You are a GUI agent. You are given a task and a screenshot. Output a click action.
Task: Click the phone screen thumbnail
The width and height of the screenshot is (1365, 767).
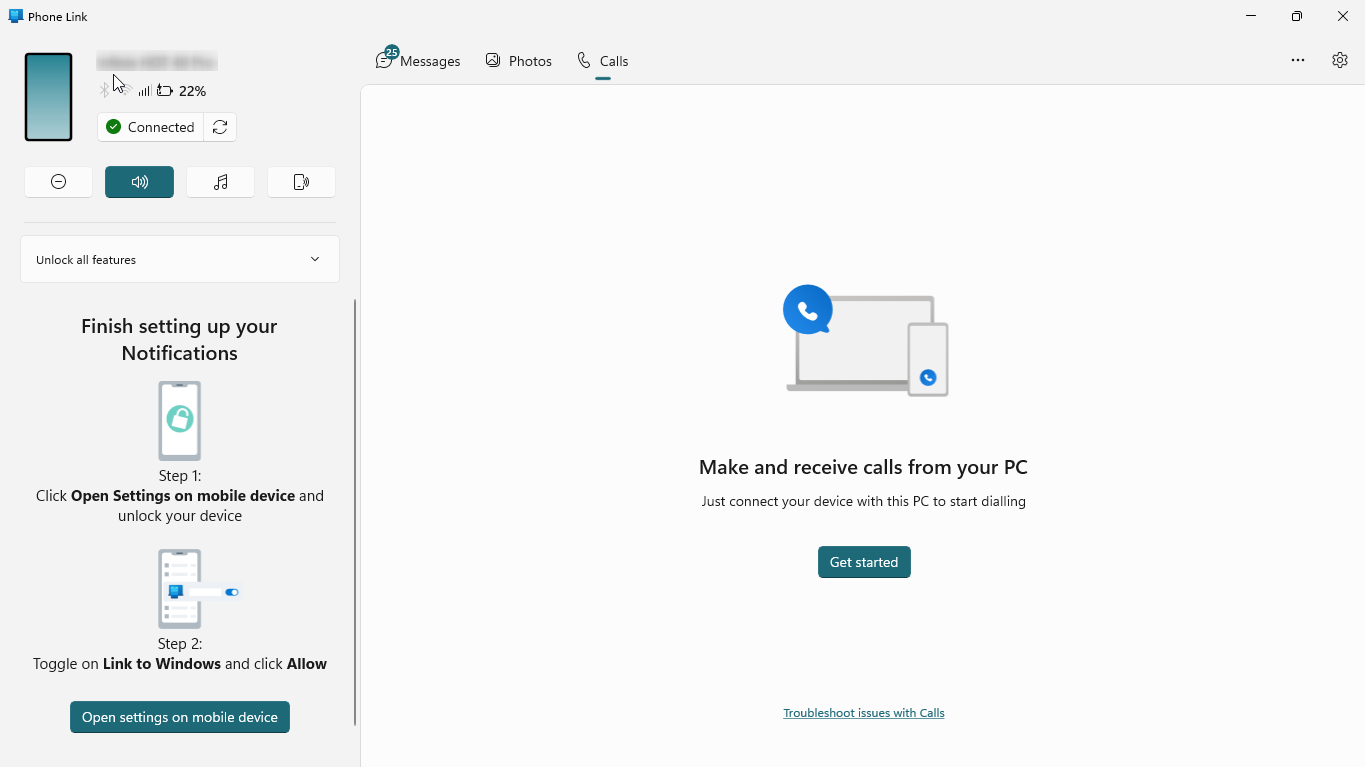48,96
